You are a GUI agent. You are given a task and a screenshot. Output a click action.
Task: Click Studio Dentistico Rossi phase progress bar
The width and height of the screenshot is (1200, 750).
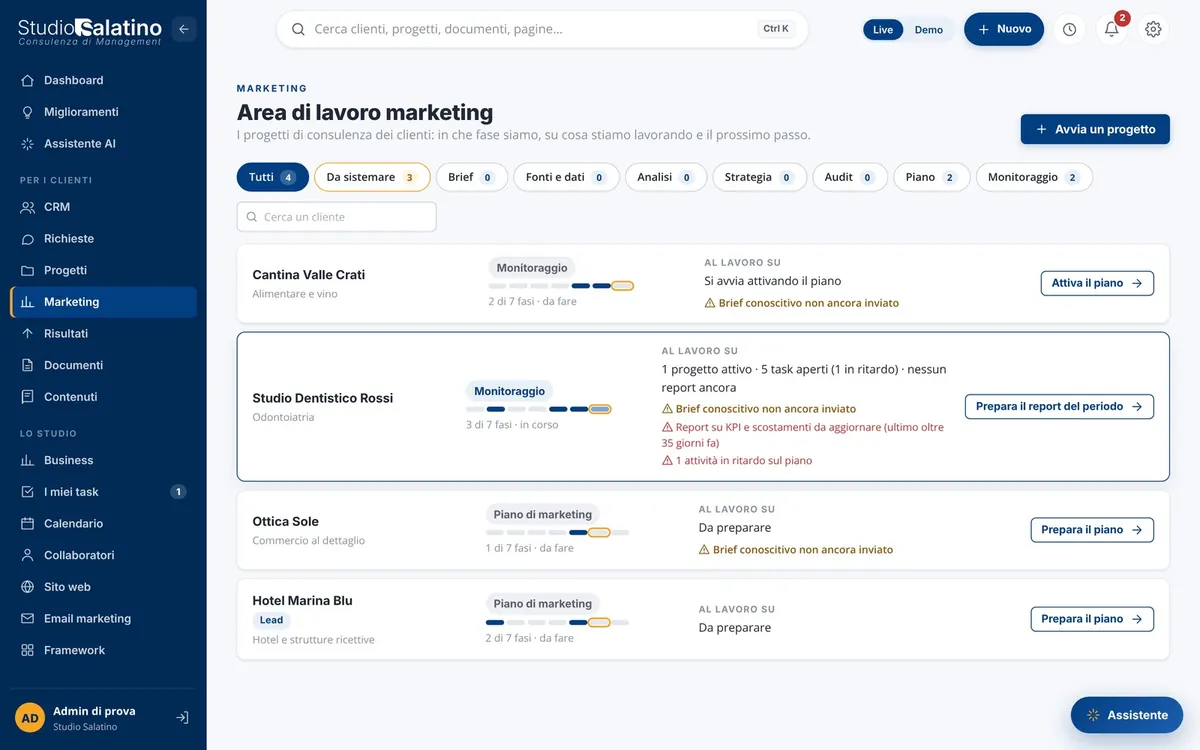(538, 409)
